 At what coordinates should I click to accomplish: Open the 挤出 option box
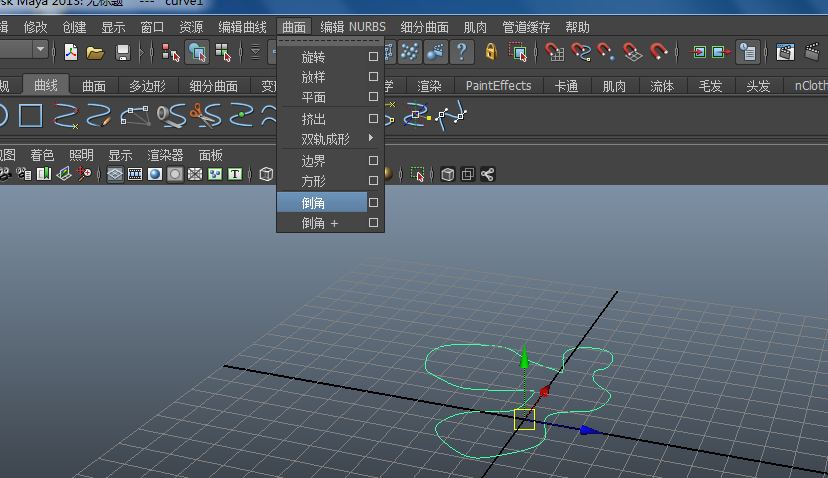[x=373, y=118]
